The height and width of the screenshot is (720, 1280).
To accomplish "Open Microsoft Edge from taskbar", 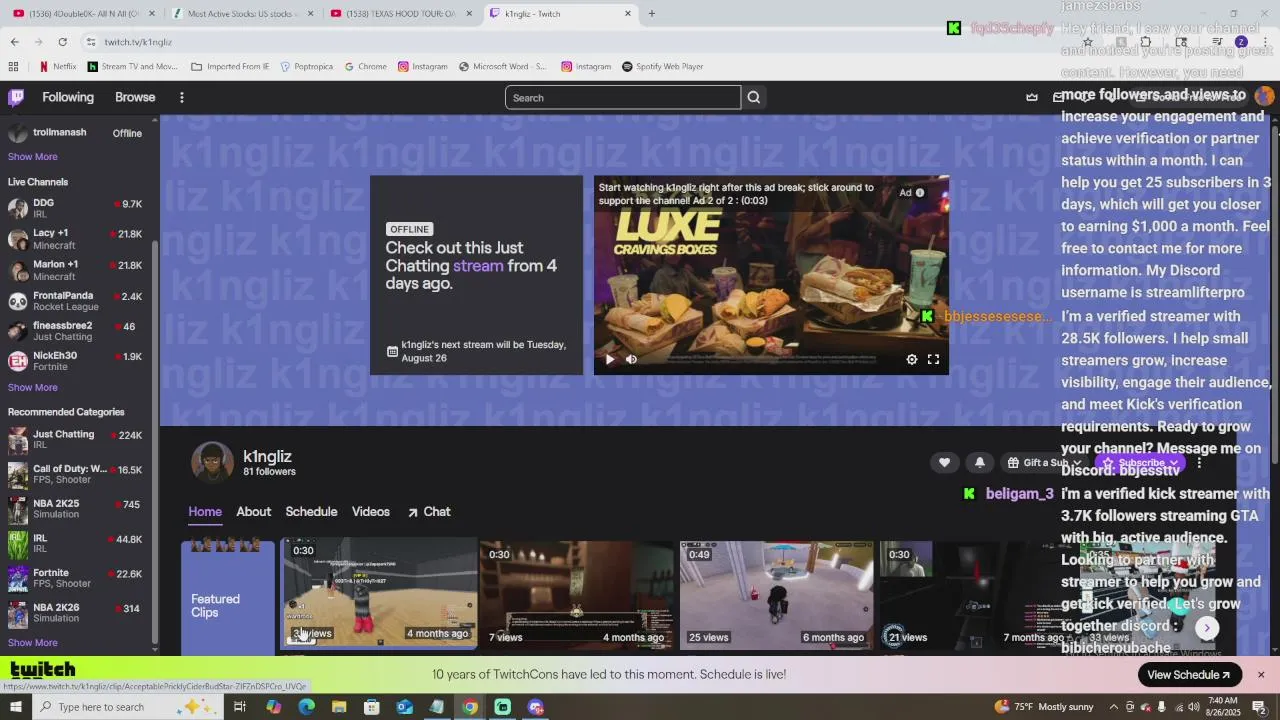I will [306, 707].
